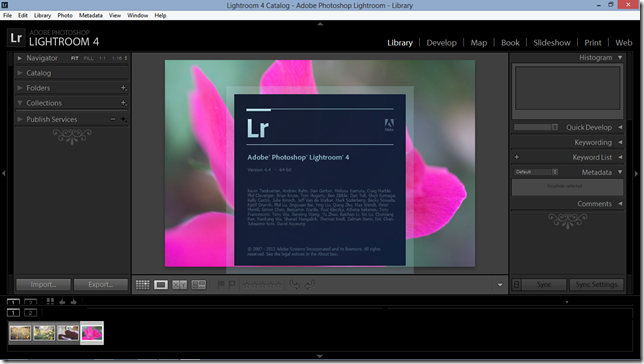Switch to the Develop module
The width and height of the screenshot is (644, 364).
(442, 43)
